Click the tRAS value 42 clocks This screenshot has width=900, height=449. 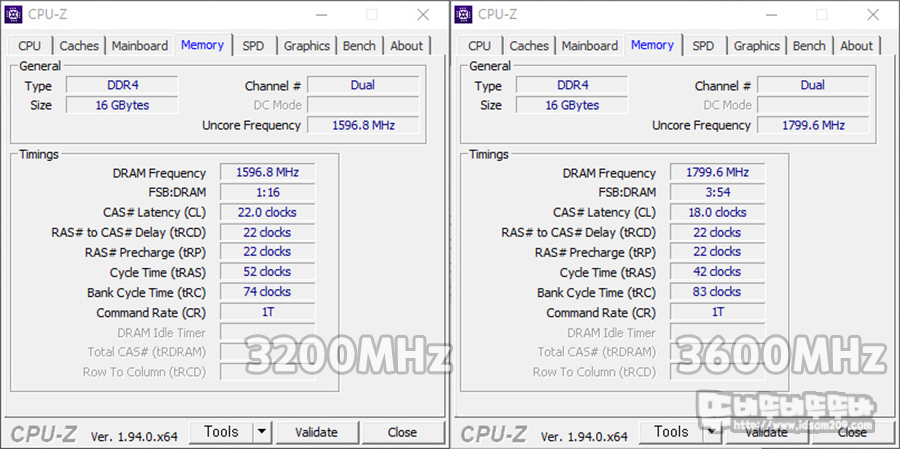717,272
